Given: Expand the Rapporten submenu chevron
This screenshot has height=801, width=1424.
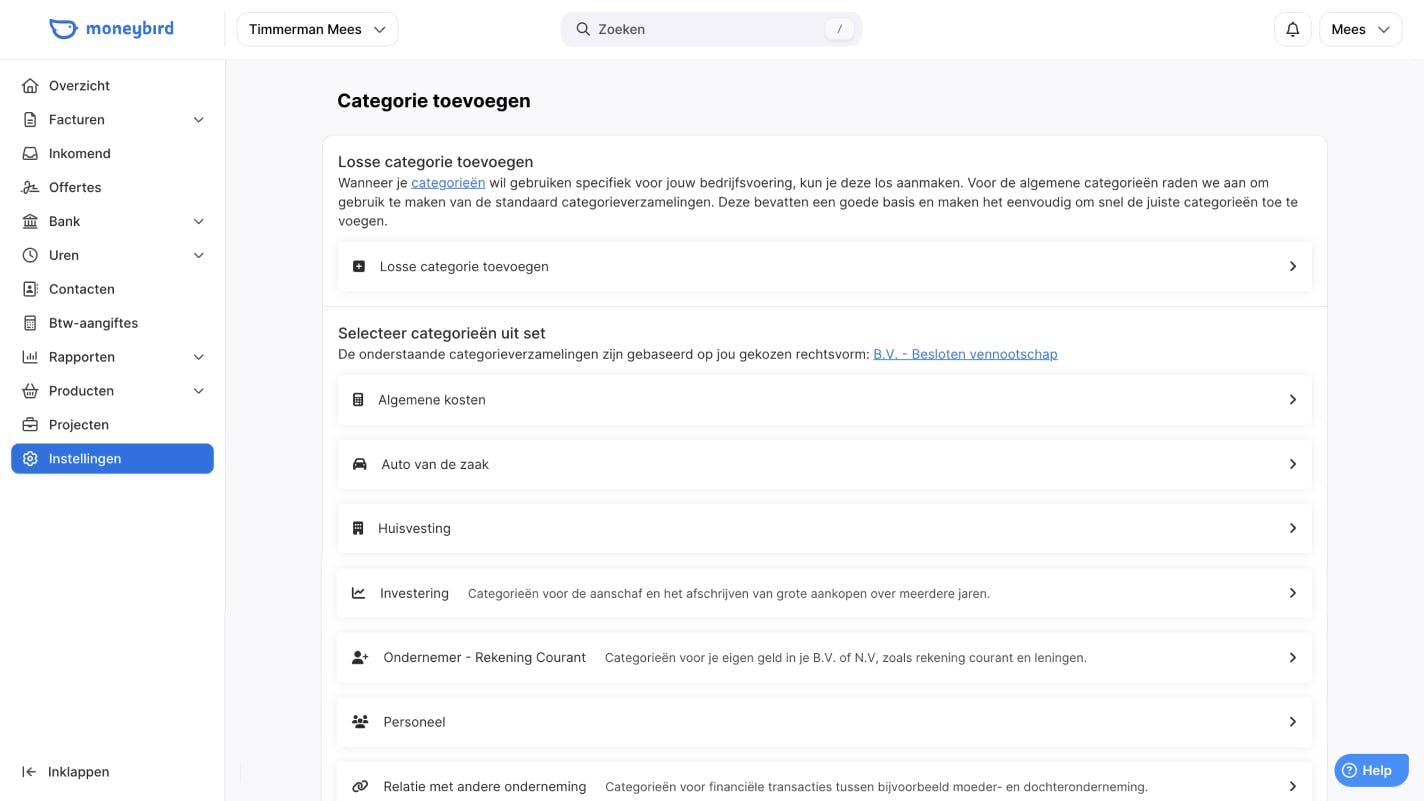Looking at the screenshot, I should tap(198, 356).
